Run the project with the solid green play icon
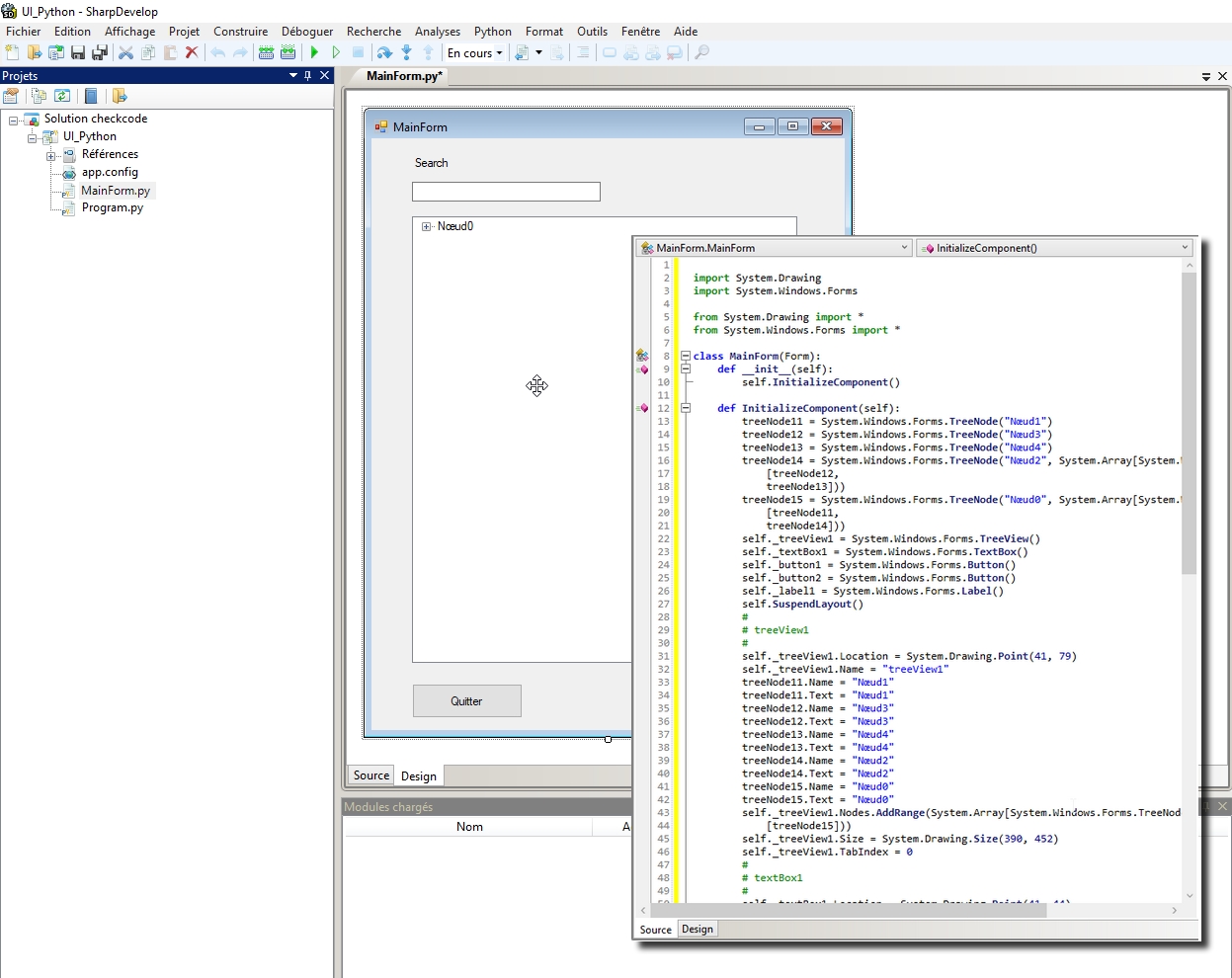This screenshot has height=978, width=1232. tap(314, 52)
